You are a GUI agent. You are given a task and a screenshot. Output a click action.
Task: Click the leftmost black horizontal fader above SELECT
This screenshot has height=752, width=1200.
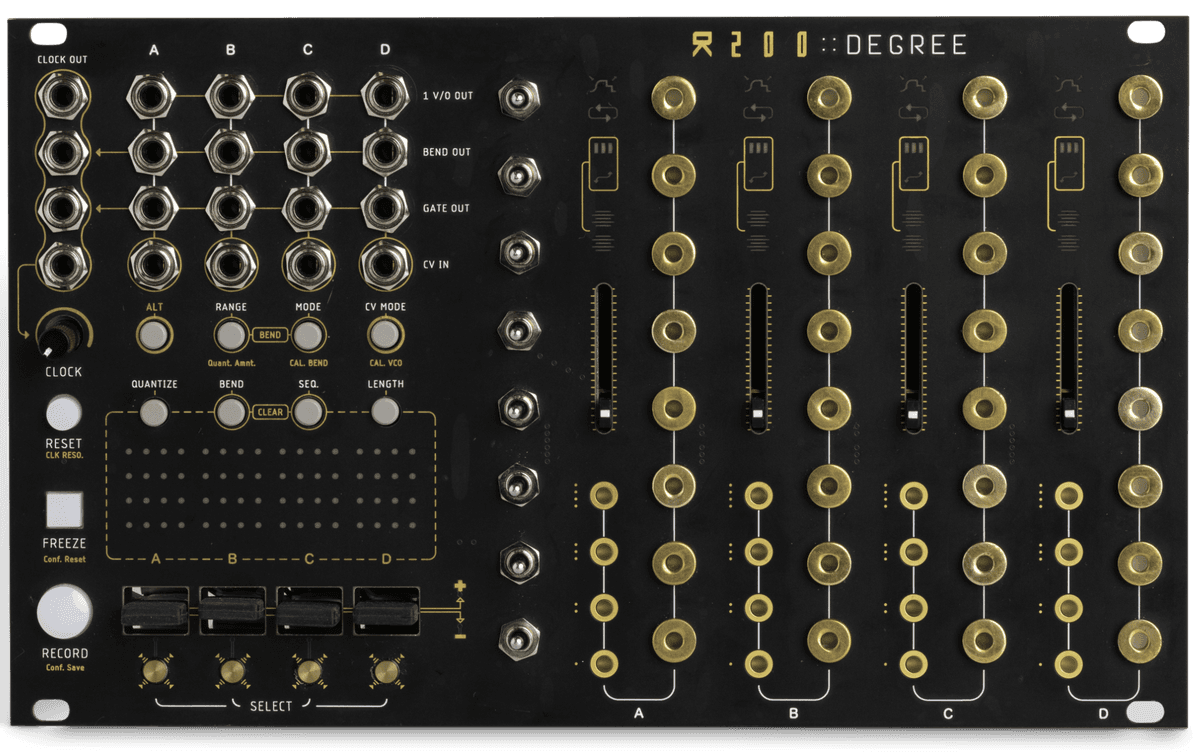click(x=154, y=611)
